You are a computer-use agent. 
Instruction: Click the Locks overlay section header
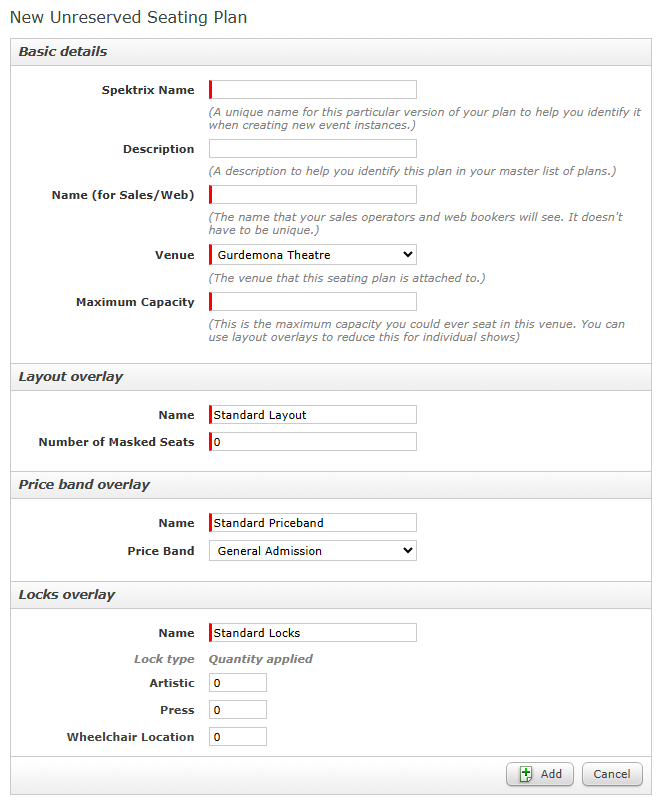331,595
